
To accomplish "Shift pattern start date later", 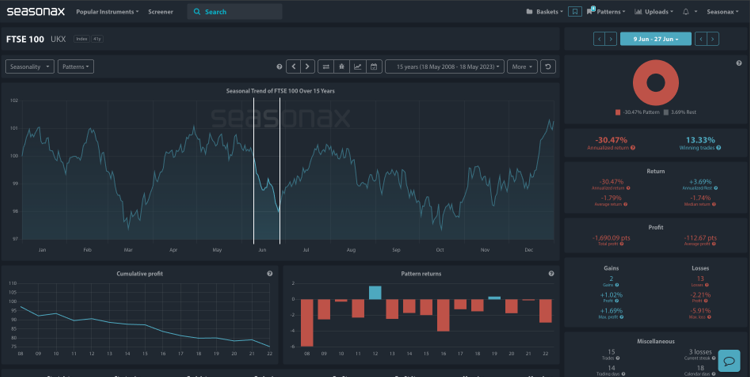I will (610, 39).
